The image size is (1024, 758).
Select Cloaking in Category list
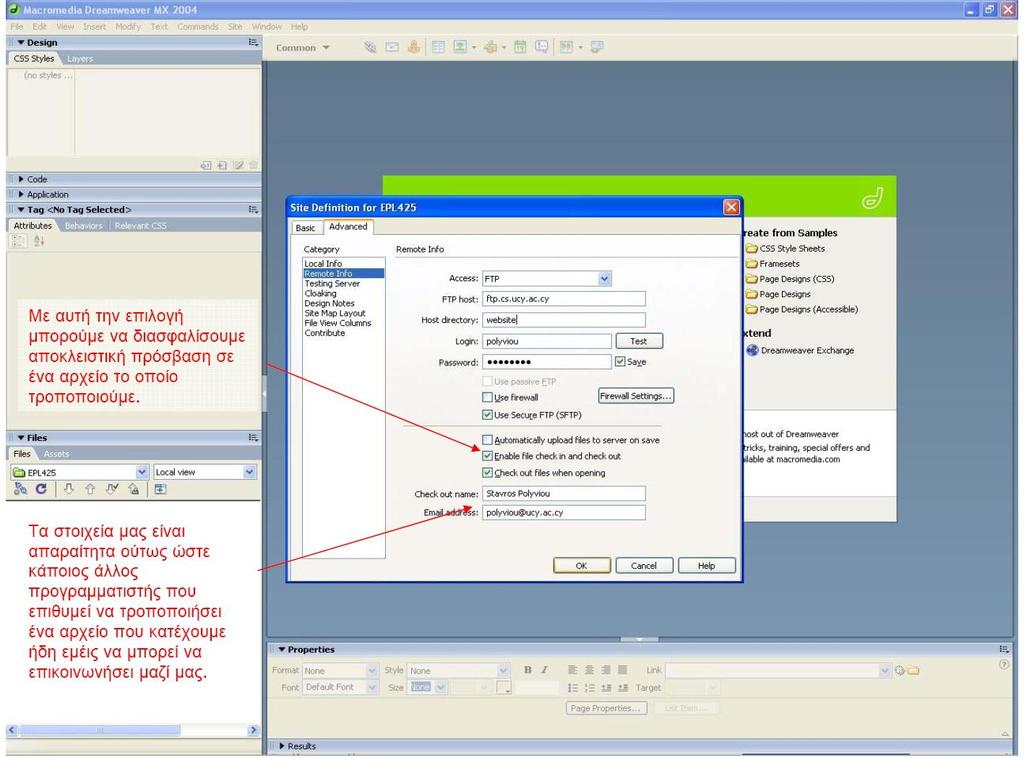coord(320,293)
